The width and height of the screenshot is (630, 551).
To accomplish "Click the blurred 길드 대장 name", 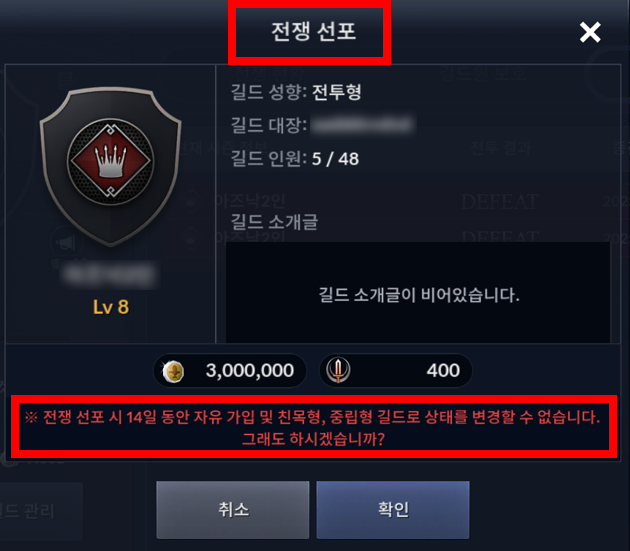I will point(363,125).
